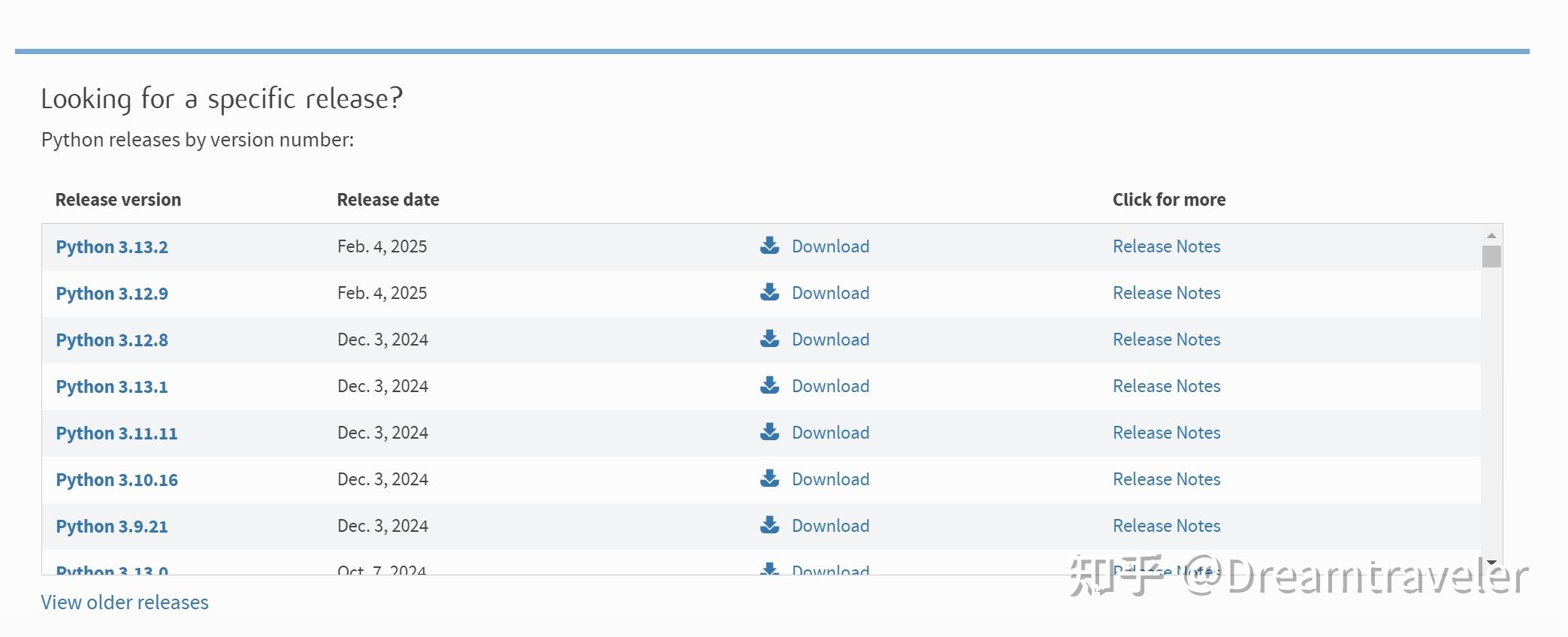This screenshot has height=637, width=1568.
Task: Open the Python 3.12.8 release page
Action: pos(112,340)
